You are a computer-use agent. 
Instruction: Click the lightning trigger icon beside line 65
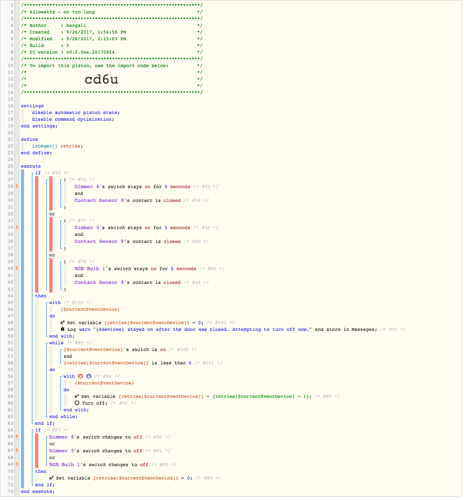[x=17, y=438]
